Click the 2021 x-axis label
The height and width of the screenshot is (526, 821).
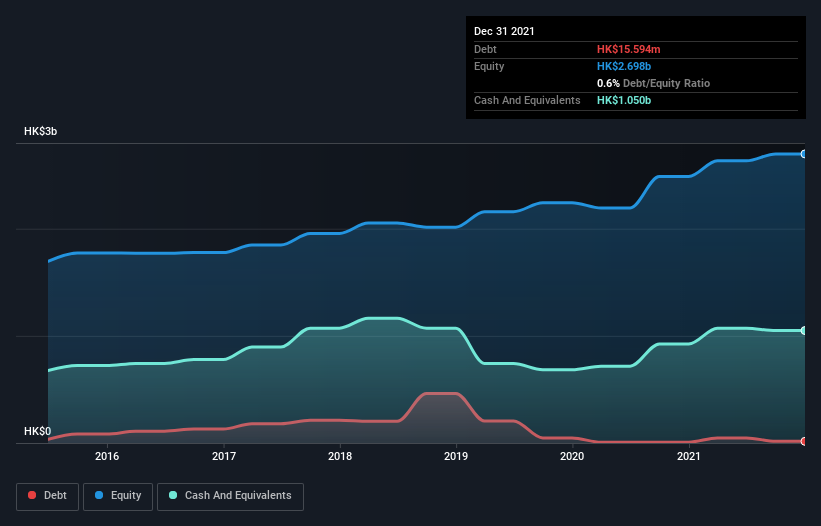[x=689, y=456]
